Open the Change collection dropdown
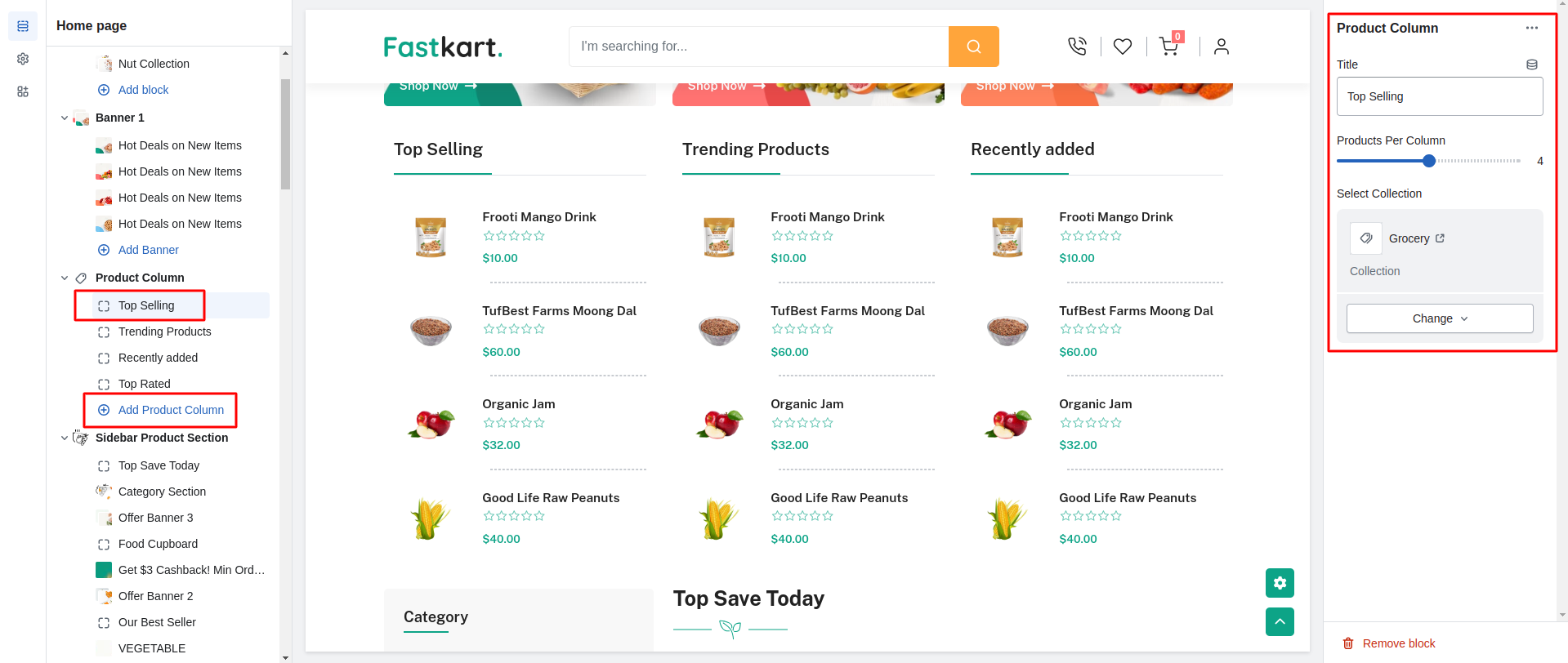The width and height of the screenshot is (1568, 663). (1439, 318)
